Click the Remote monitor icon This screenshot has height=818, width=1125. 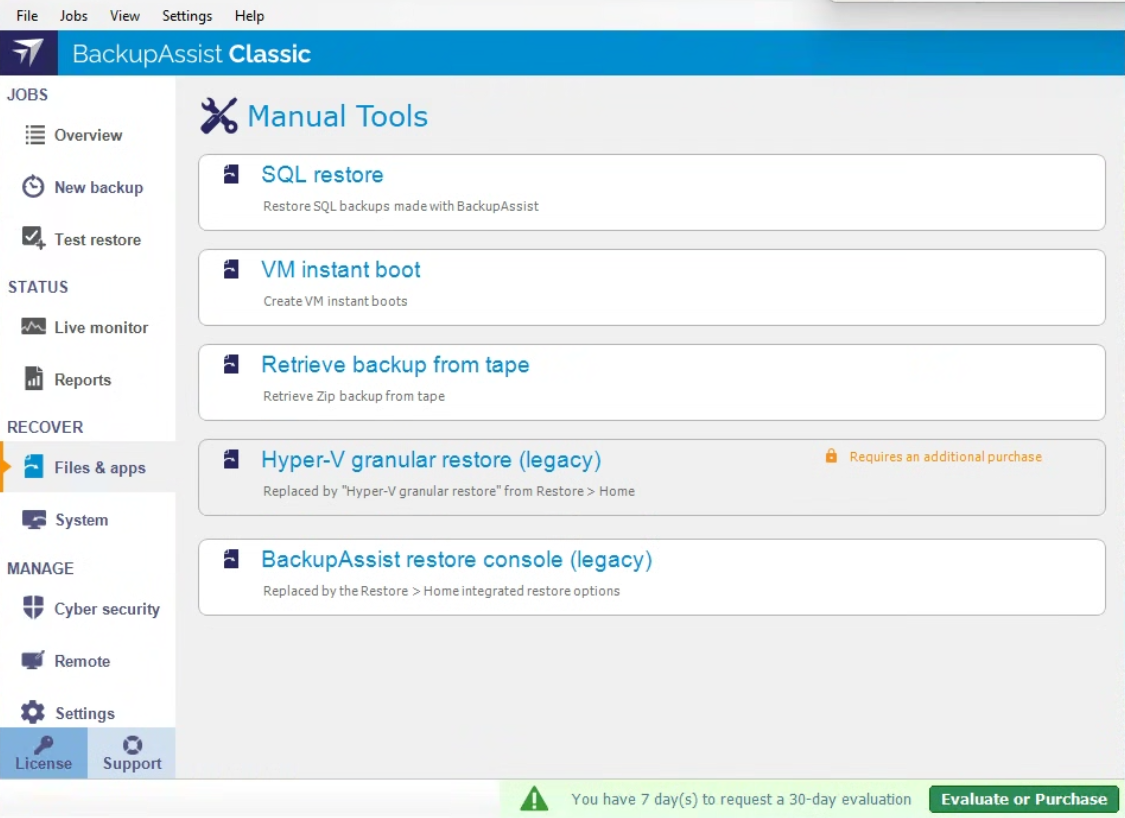(x=34, y=660)
